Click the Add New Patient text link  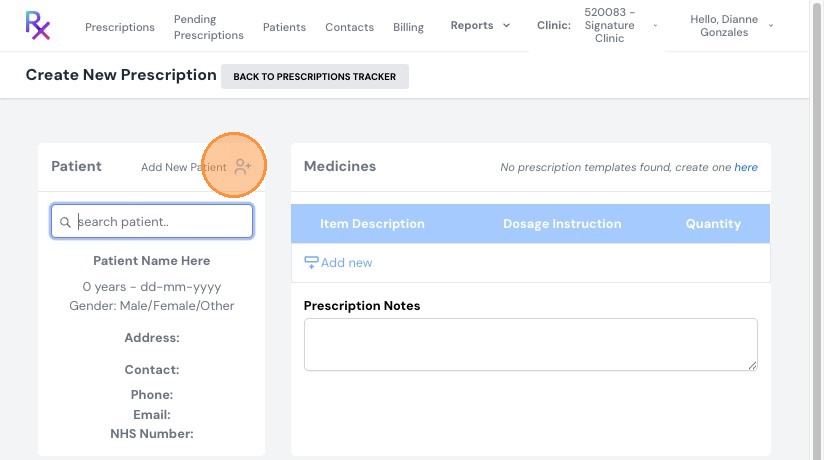click(x=183, y=167)
